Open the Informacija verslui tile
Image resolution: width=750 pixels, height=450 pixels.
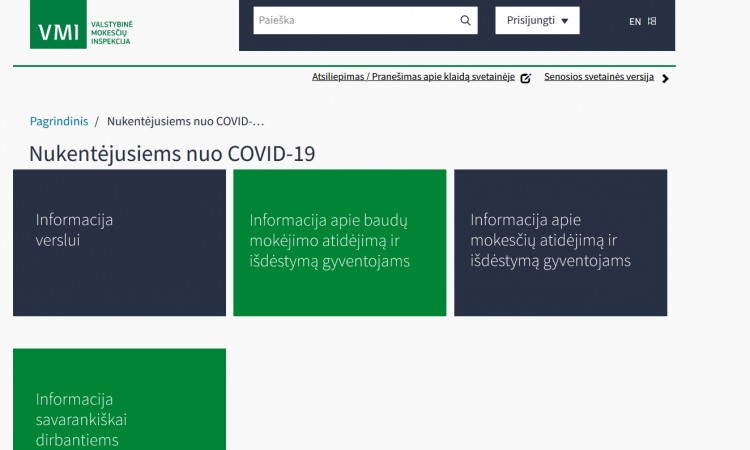pos(120,242)
